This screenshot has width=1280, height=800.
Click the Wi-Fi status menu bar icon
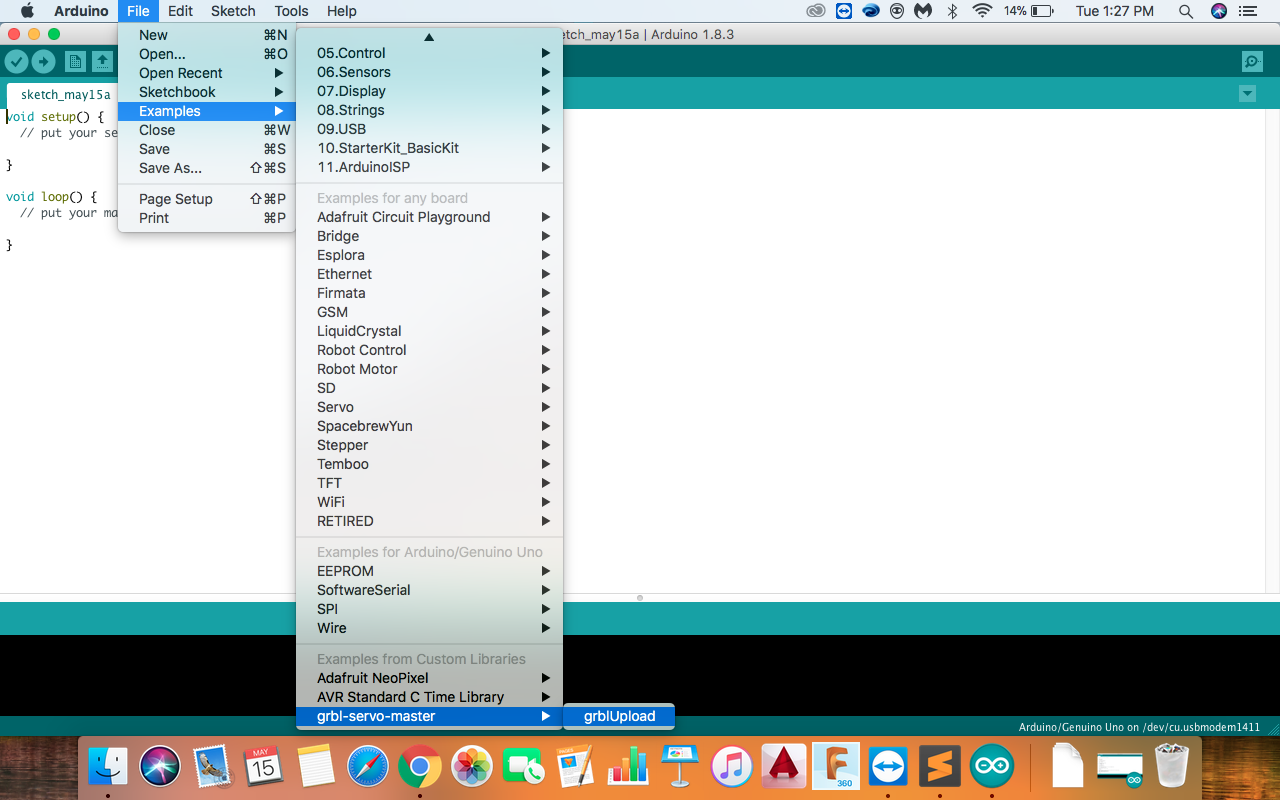pos(982,11)
